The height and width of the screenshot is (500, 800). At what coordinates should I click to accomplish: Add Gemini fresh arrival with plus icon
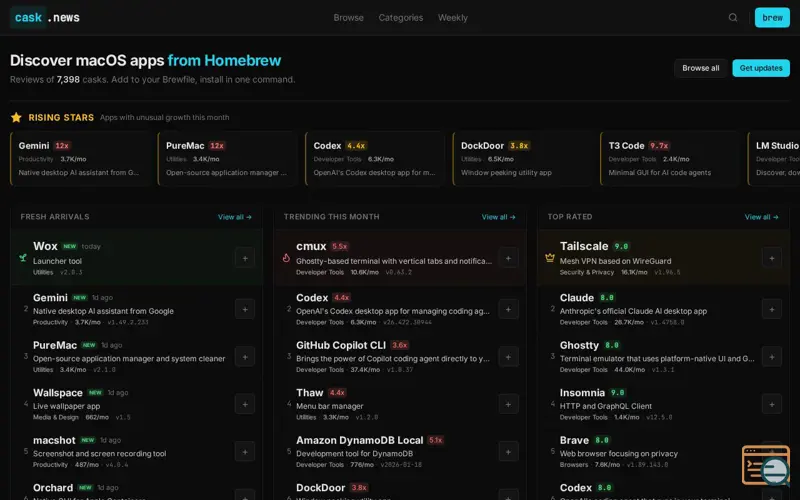coord(245,309)
